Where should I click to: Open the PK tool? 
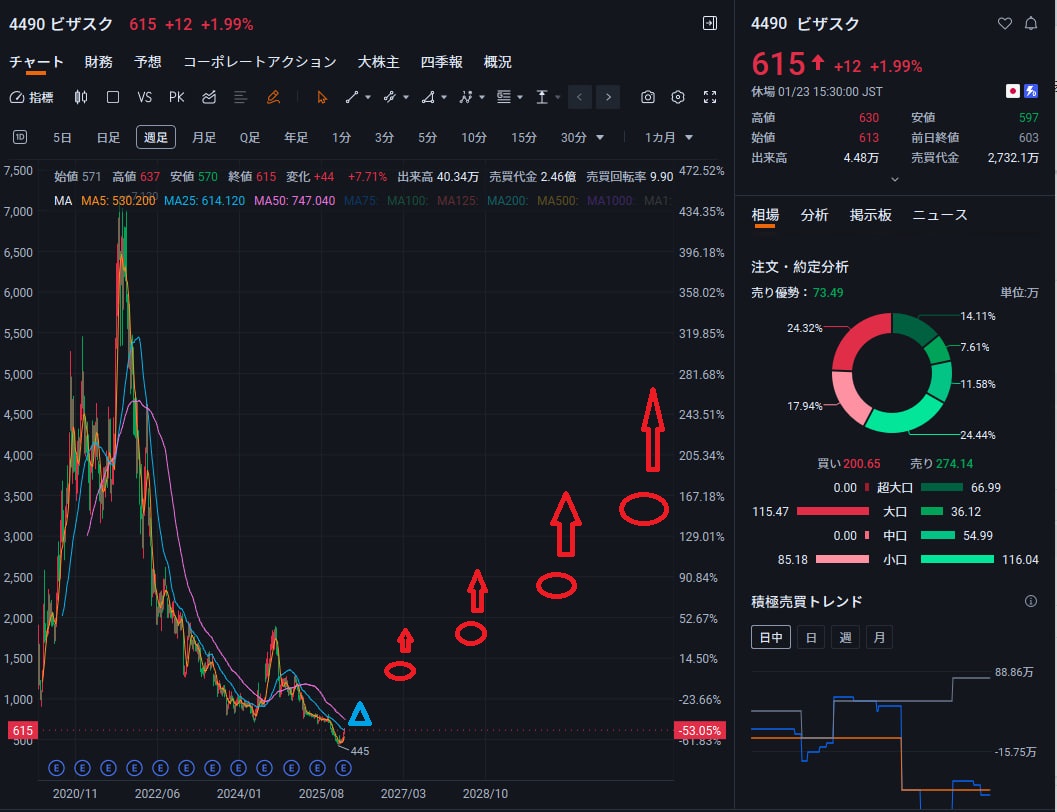pos(177,97)
